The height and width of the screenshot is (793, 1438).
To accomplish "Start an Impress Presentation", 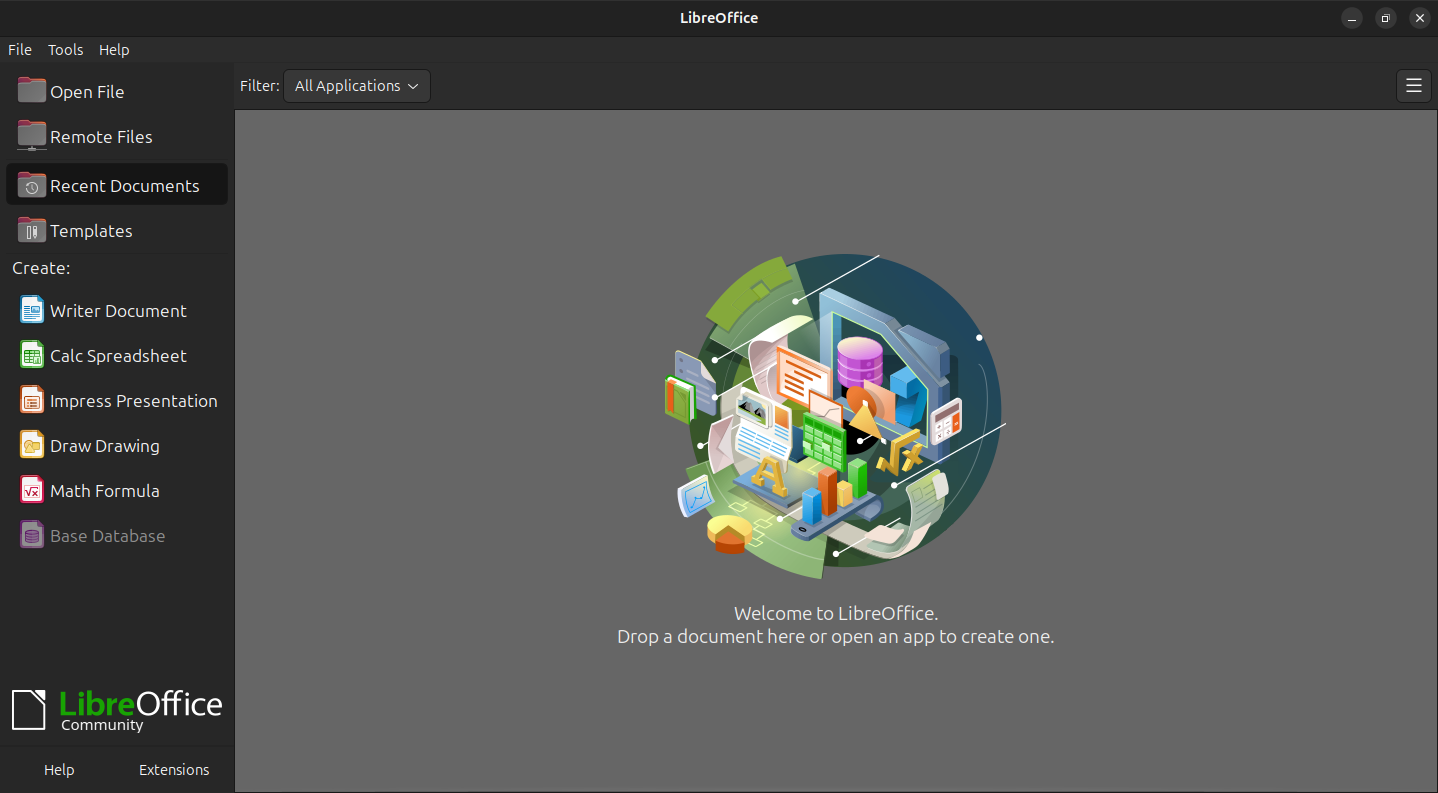I will (x=133, y=400).
